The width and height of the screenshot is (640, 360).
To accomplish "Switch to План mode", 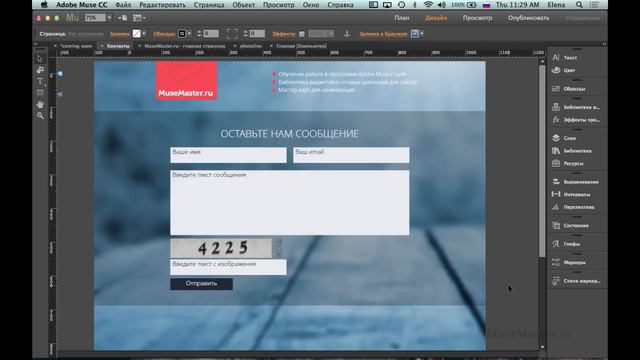I will coord(402,18).
